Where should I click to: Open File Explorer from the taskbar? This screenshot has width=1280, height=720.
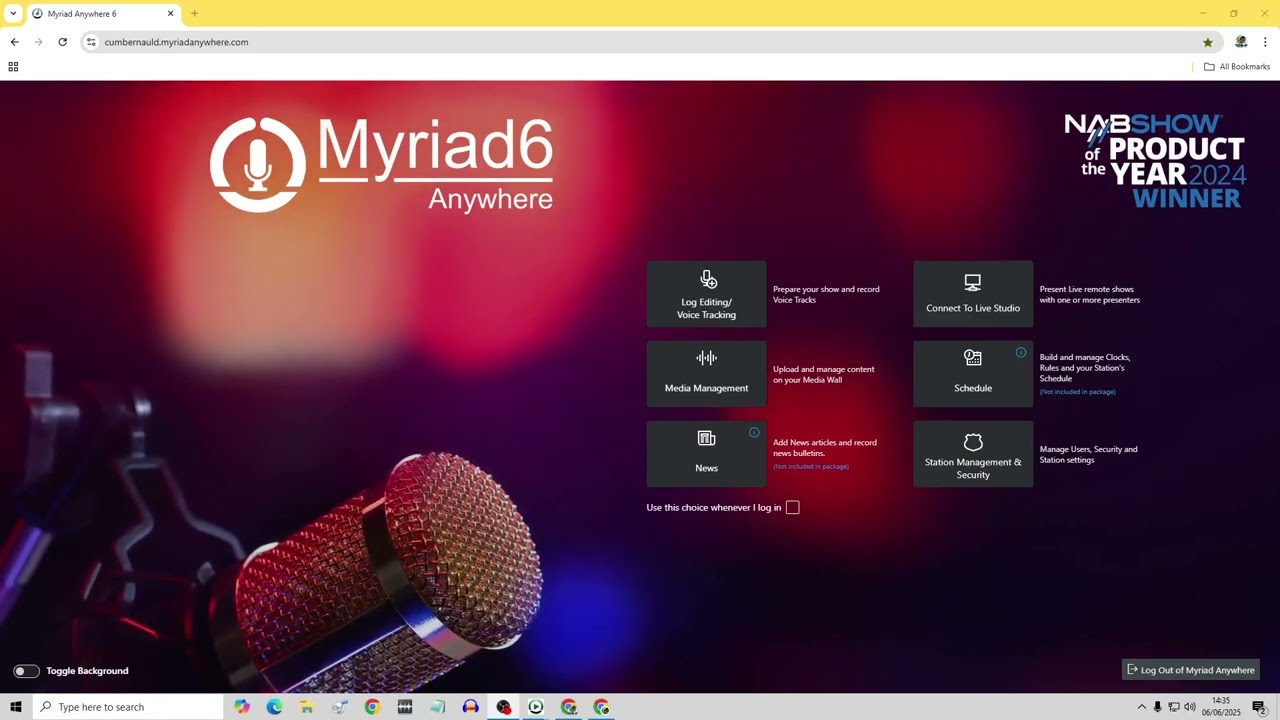point(307,707)
